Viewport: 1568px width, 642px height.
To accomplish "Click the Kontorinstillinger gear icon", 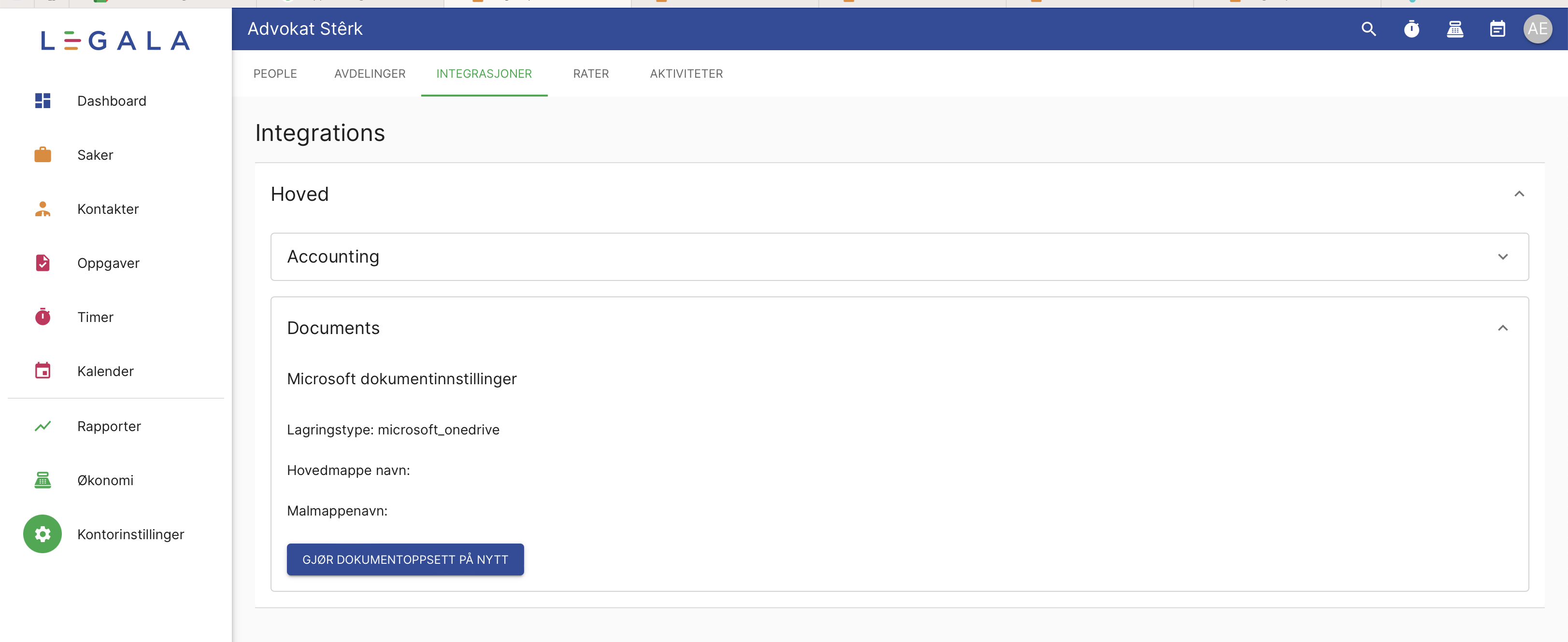I will click(43, 534).
